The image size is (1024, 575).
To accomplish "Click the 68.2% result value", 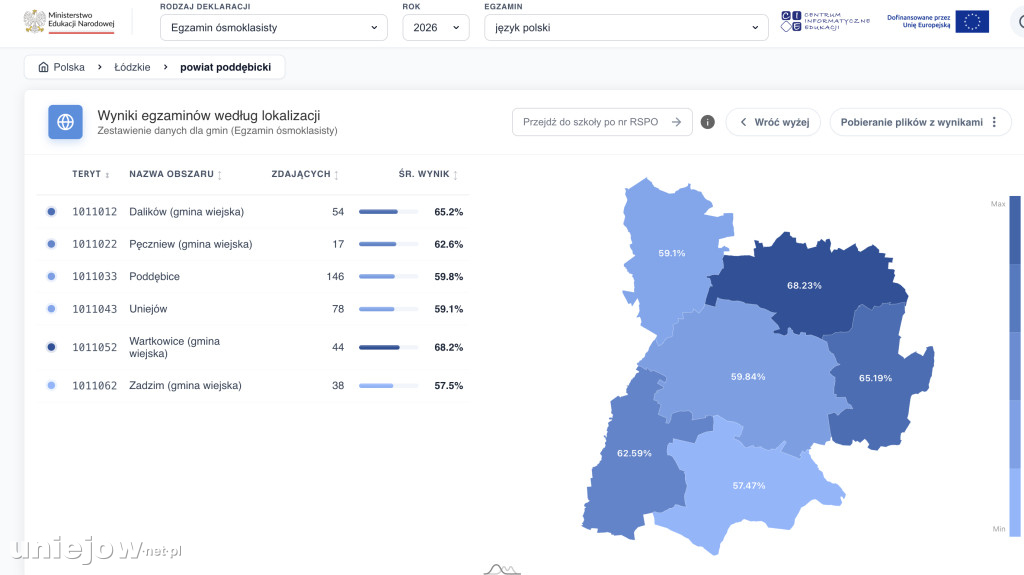I will pyautogui.click(x=449, y=348).
